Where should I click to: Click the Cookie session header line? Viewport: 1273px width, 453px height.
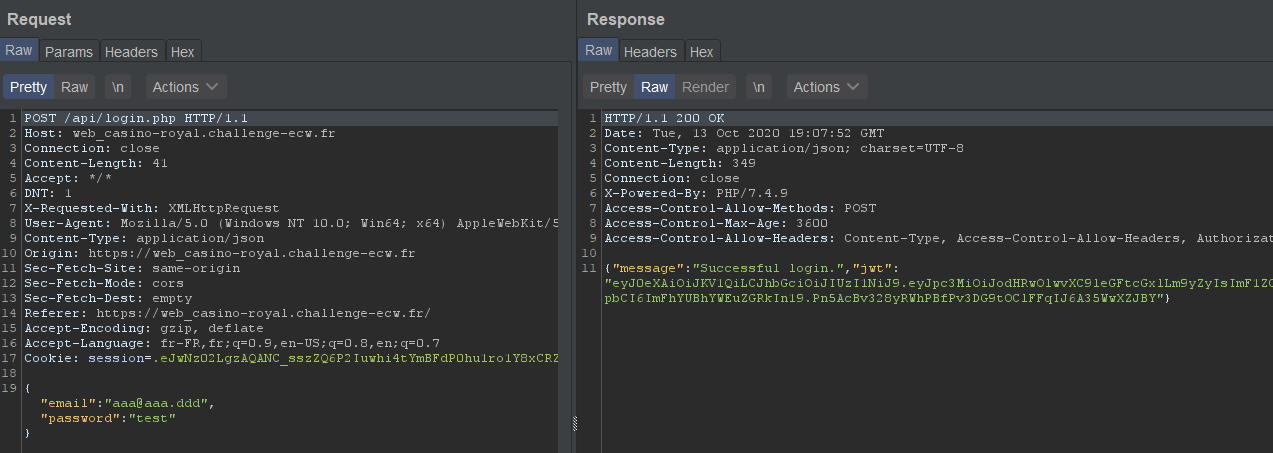click(291, 358)
